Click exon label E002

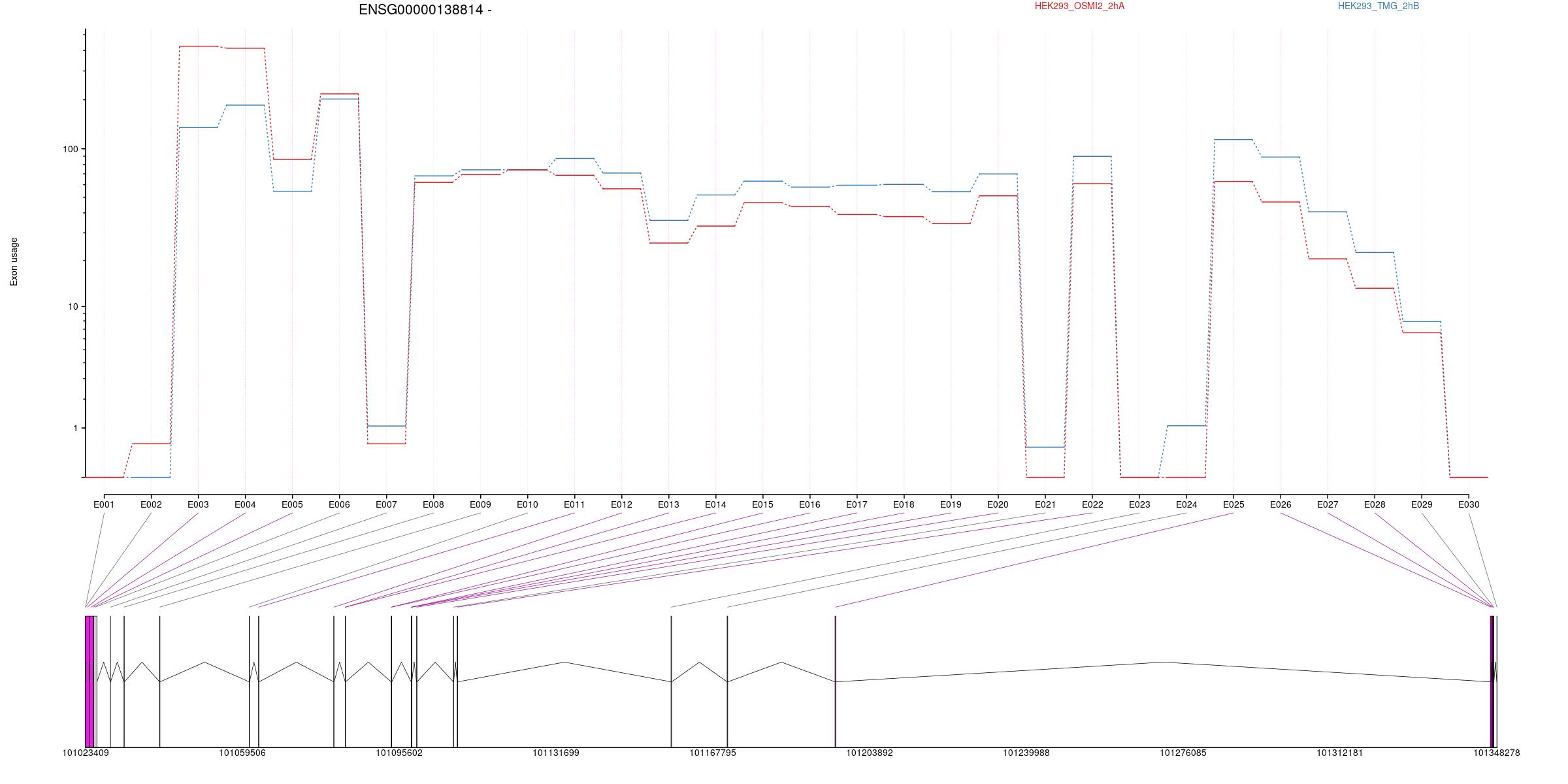pos(151,504)
